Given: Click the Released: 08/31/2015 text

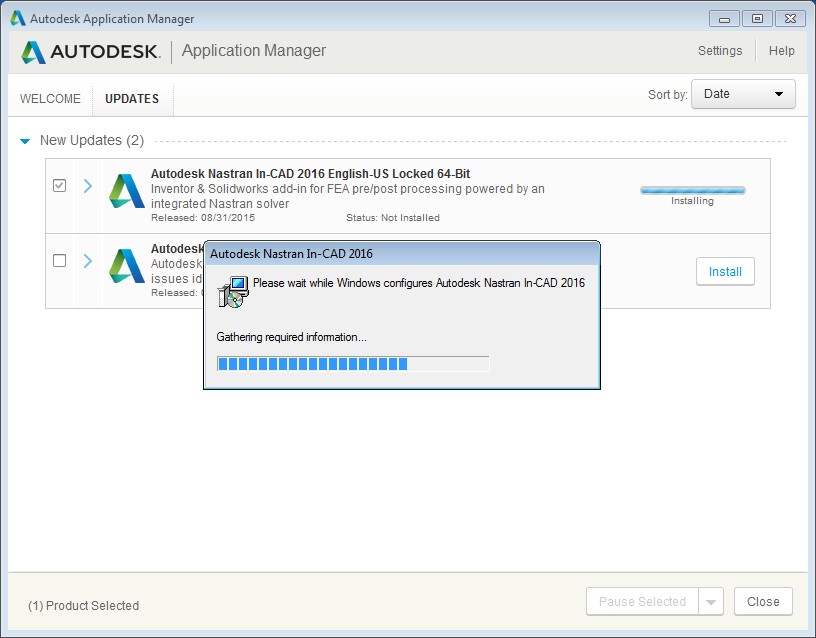Looking at the screenshot, I should pyautogui.click(x=203, y=218).
